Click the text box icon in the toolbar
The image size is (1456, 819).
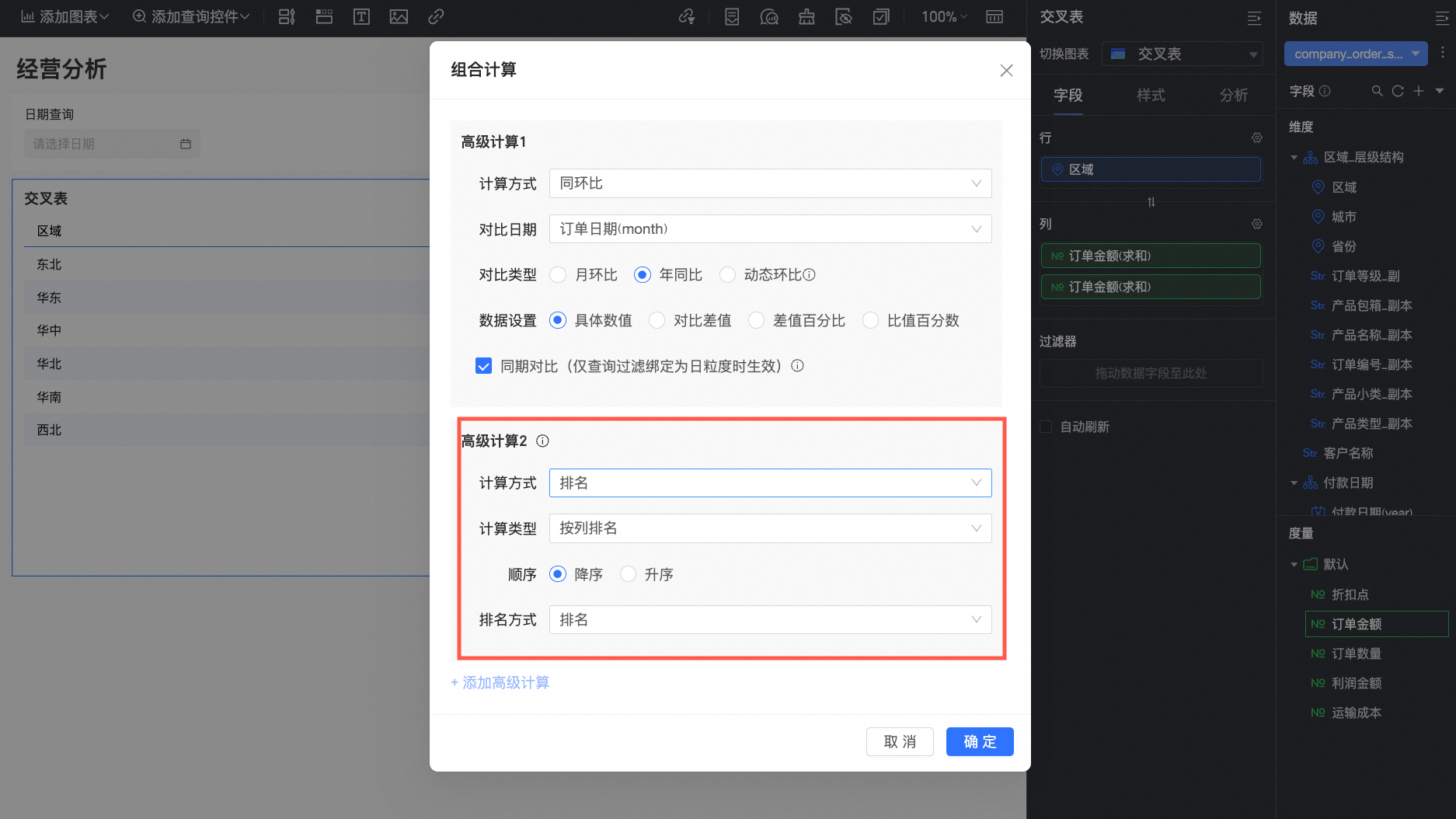(x=361, y=16)
